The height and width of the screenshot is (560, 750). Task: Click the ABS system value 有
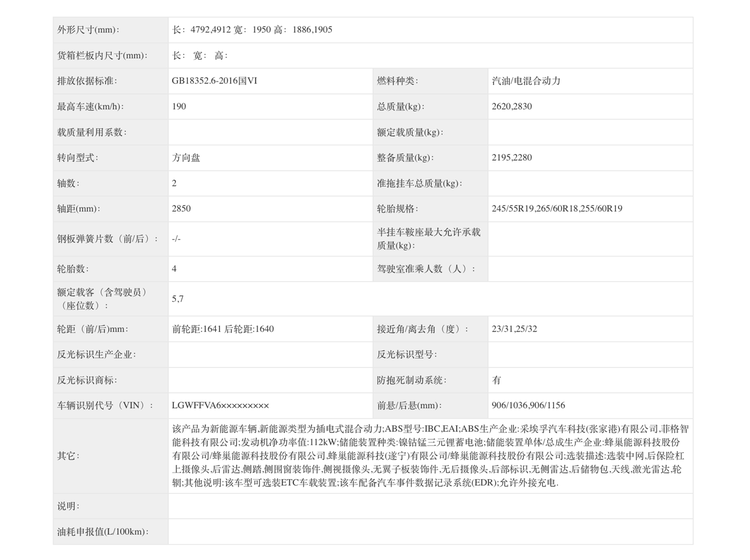497,380
